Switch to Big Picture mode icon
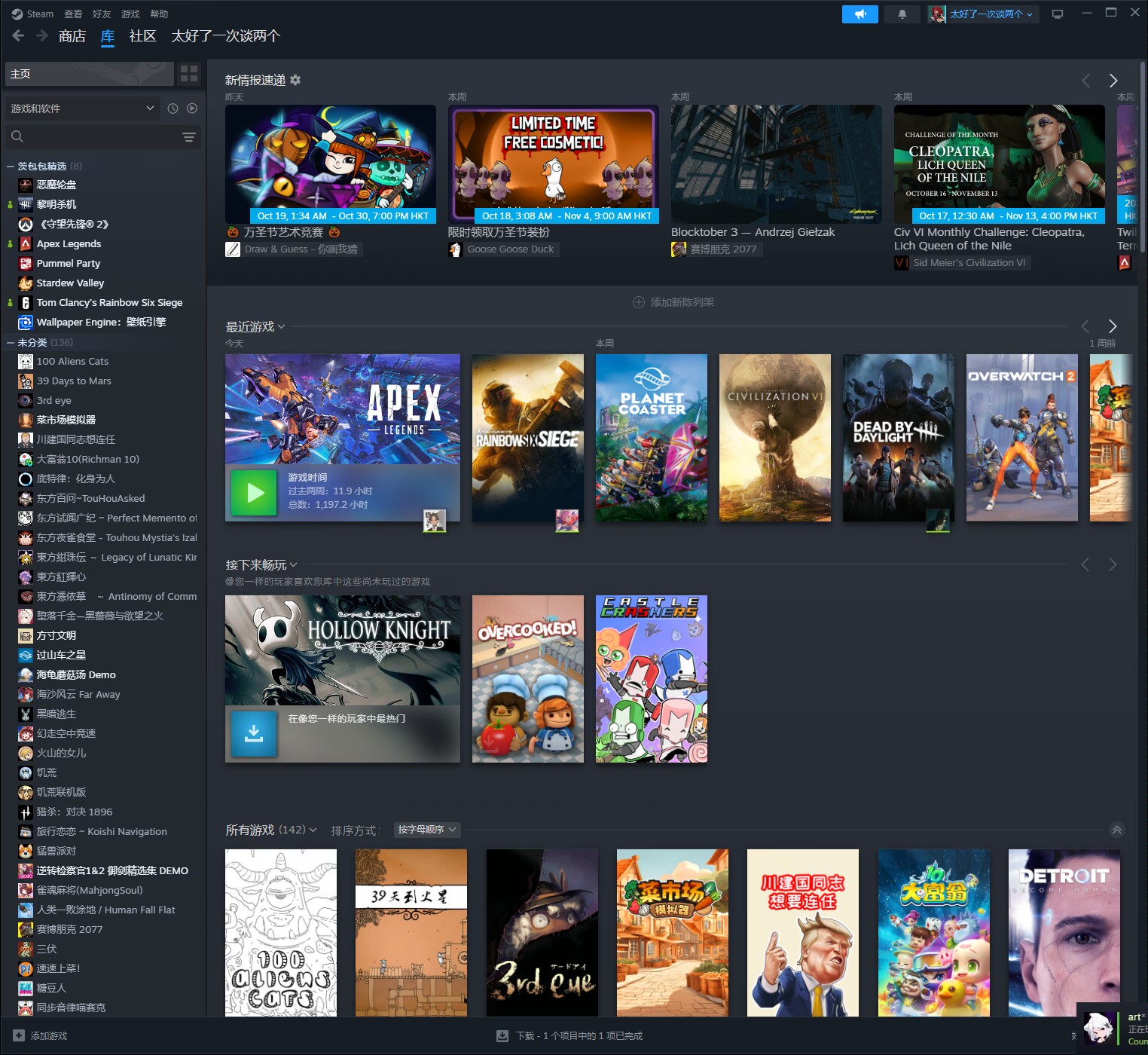 pos(1058,14)
